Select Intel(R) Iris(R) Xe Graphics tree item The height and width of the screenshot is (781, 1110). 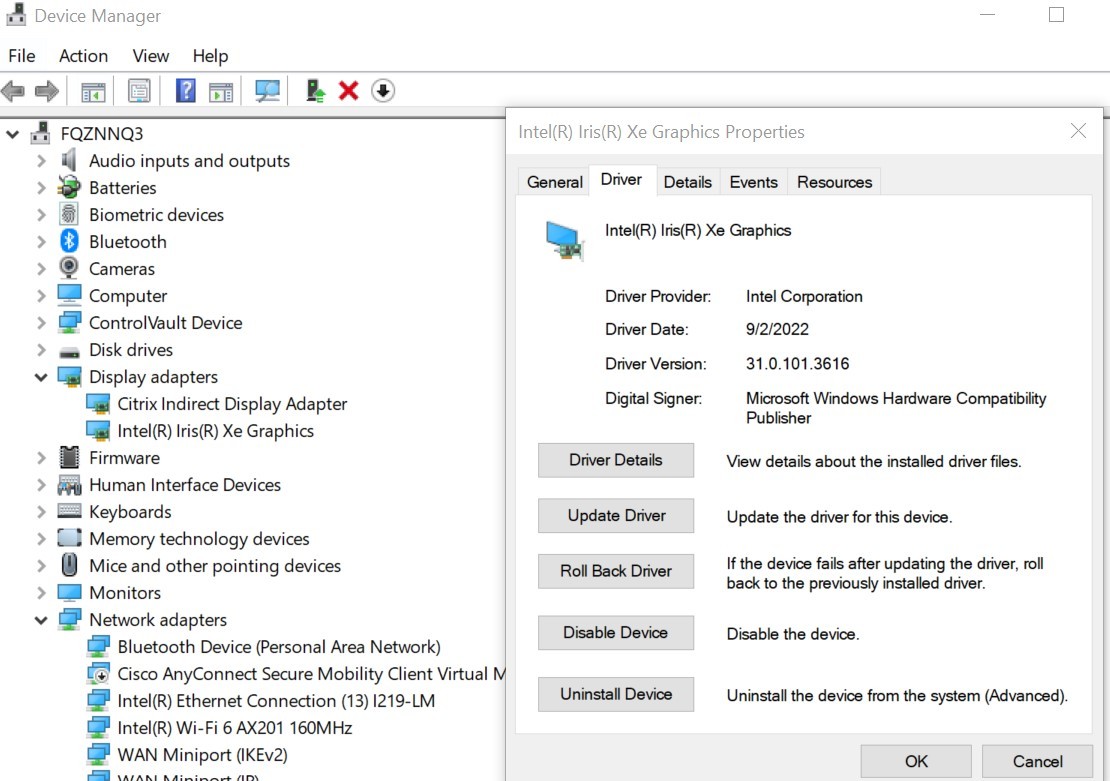pyautogui.click(x=215, y=431)
